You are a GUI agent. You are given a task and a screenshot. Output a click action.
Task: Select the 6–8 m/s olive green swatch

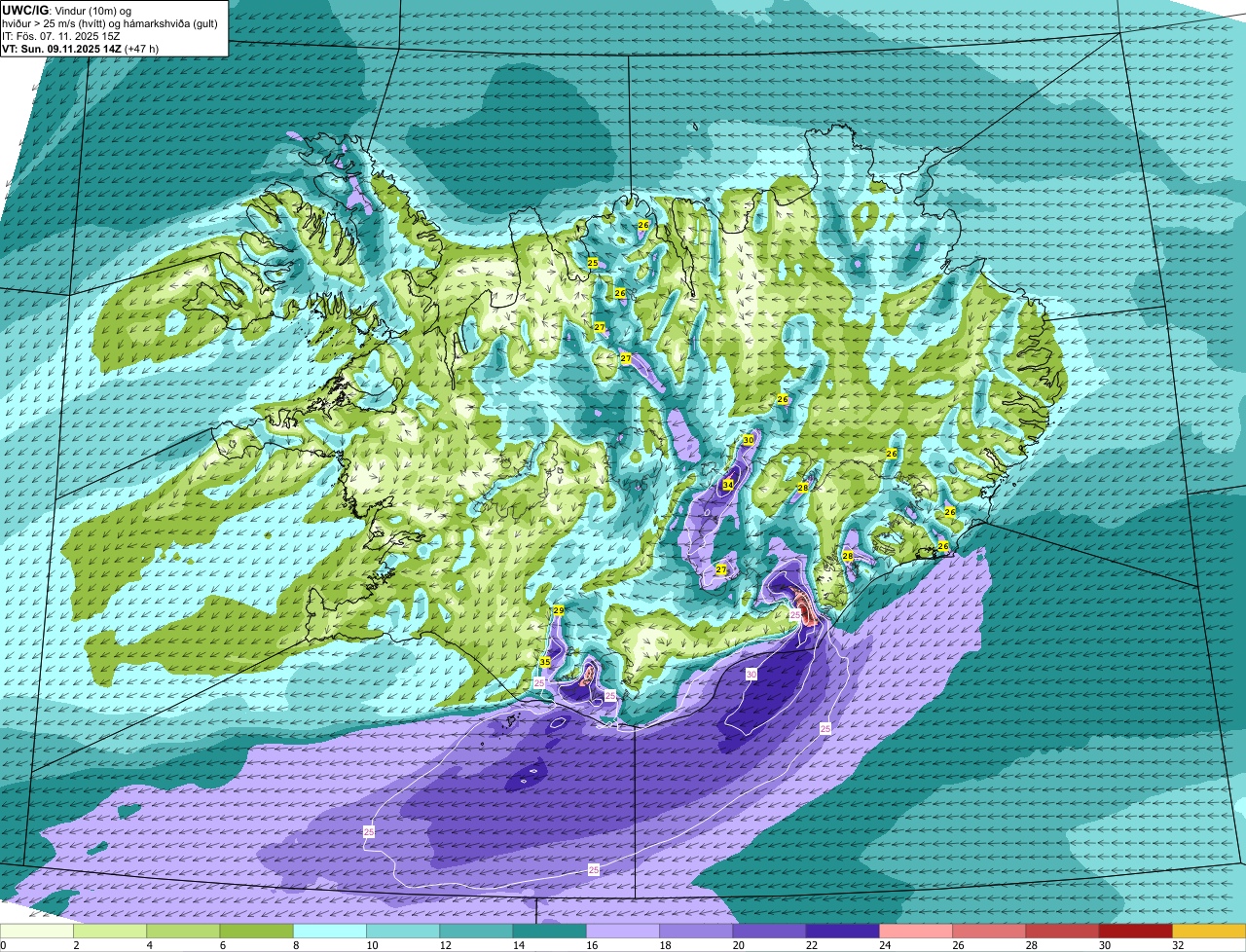tap(256, 932)
